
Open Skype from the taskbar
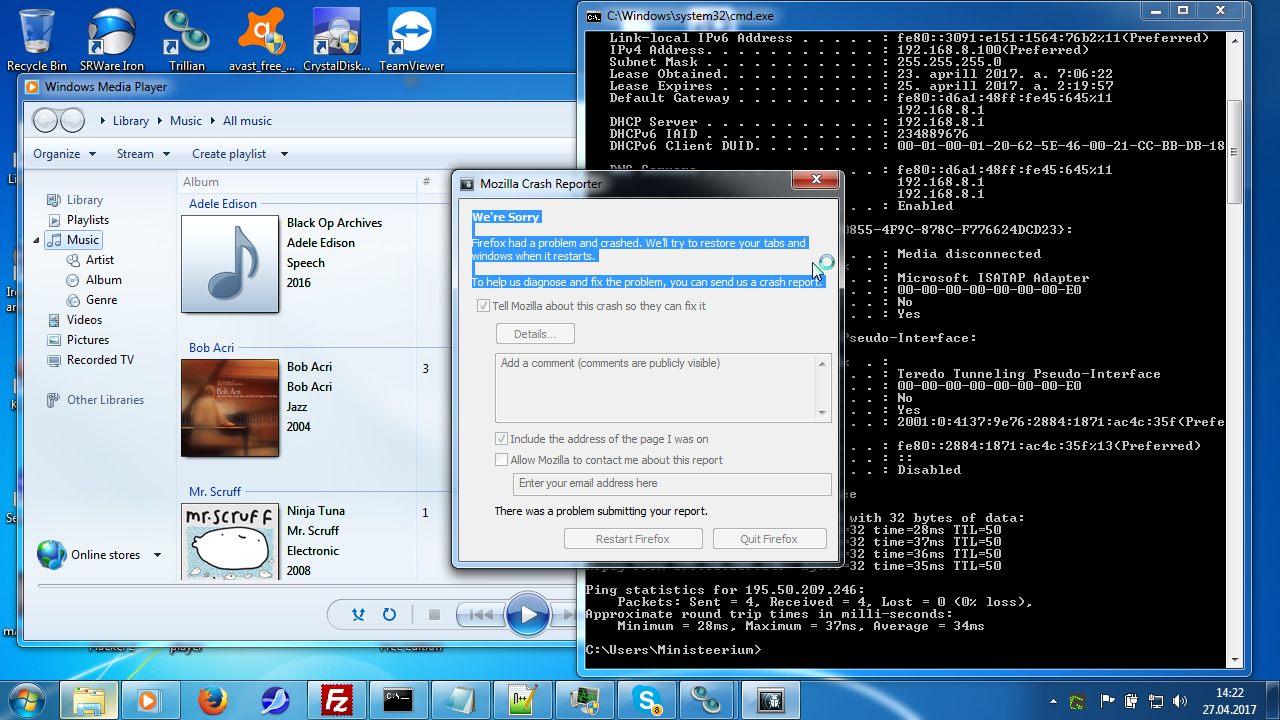[x=645, y=699]
